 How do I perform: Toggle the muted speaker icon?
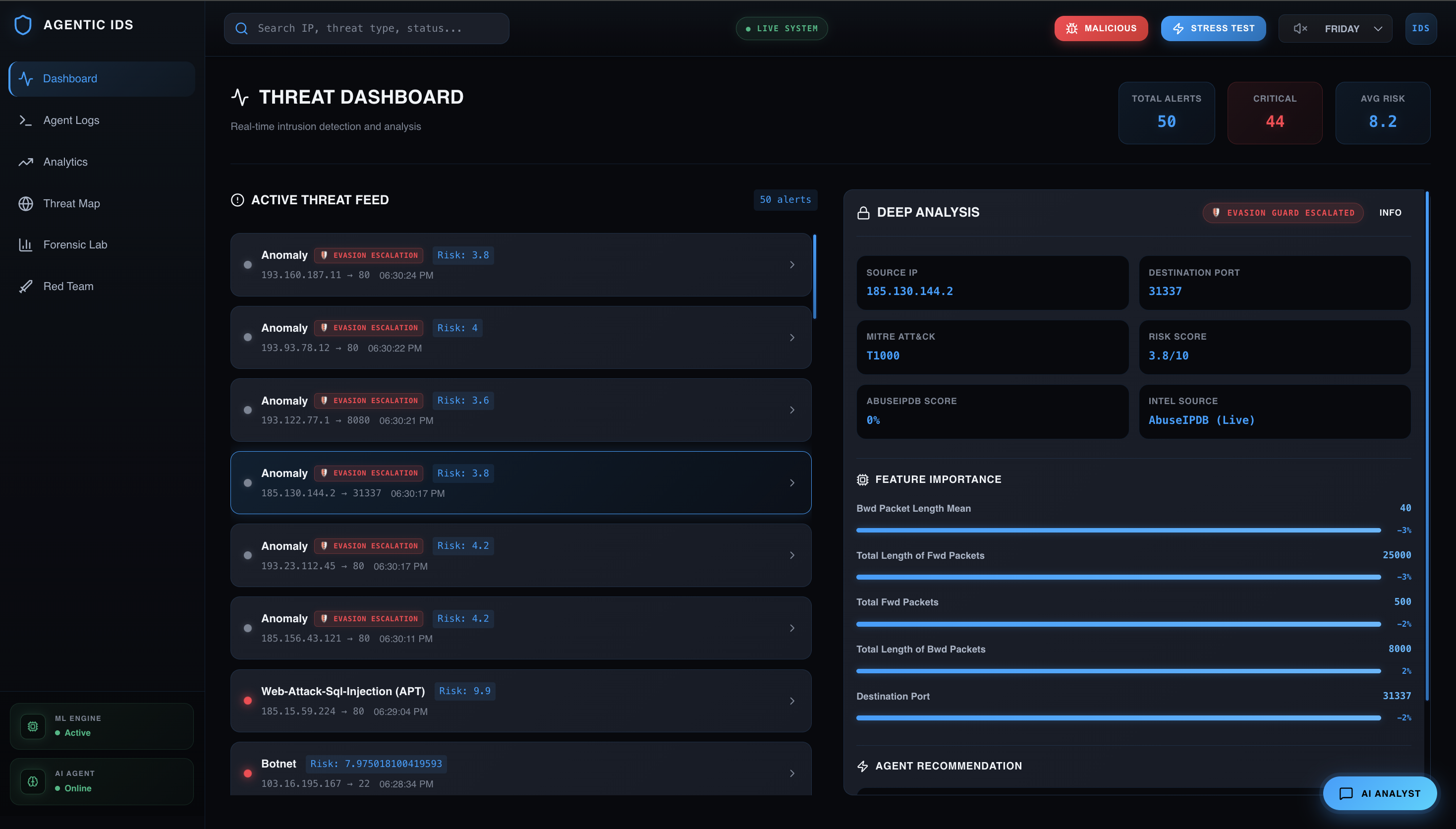pyautogui.click(x=1300, y=28)
